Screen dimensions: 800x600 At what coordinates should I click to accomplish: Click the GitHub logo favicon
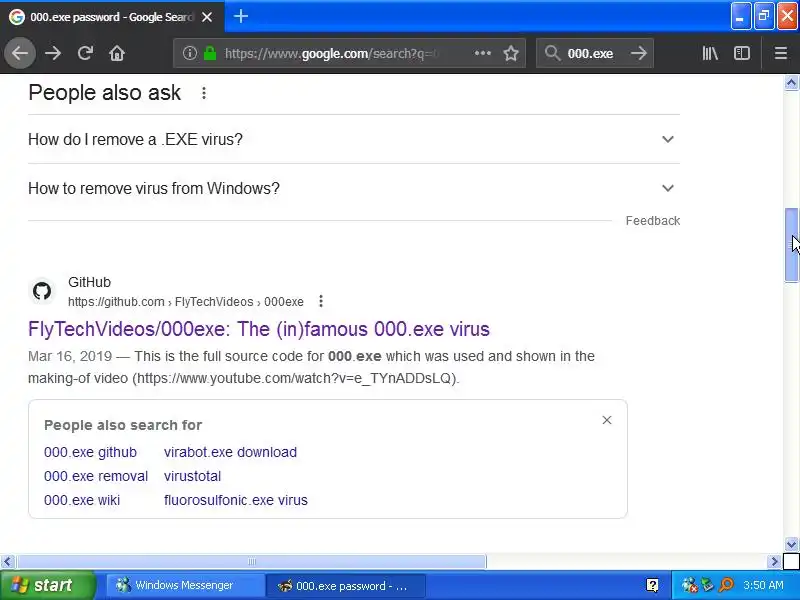[42, 291]
